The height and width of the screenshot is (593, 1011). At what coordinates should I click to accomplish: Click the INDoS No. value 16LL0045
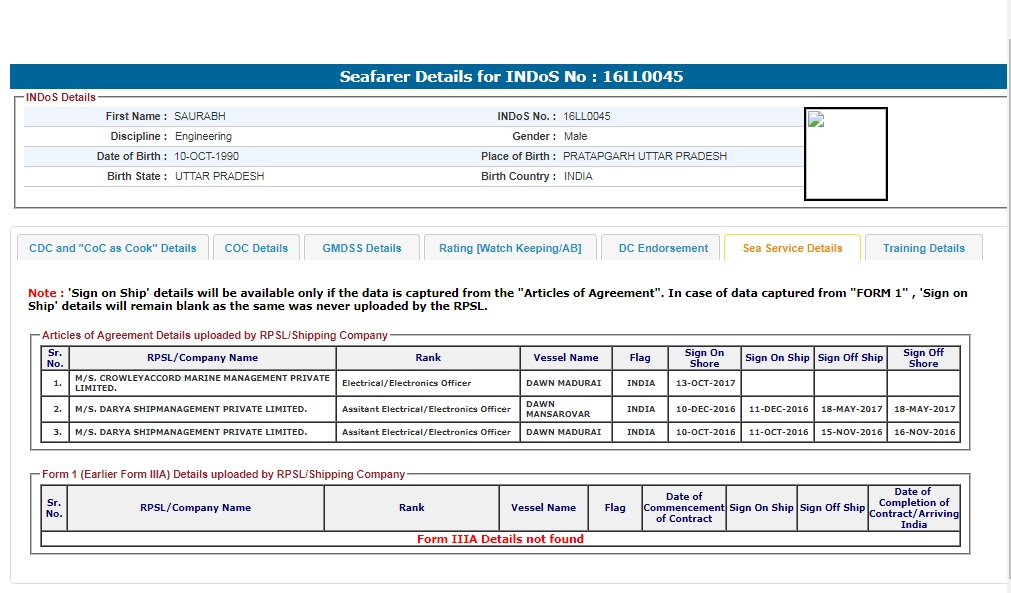(587, 116)
